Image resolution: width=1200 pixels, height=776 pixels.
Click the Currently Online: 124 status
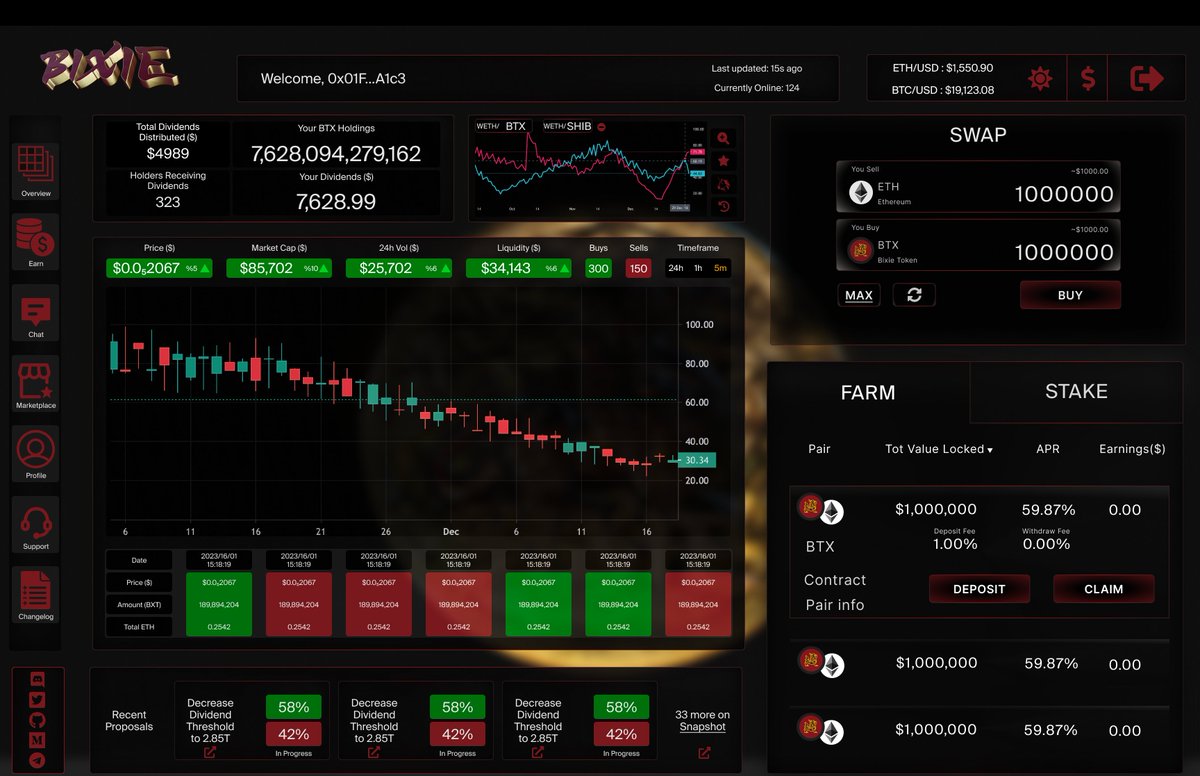tap(756, 88)
